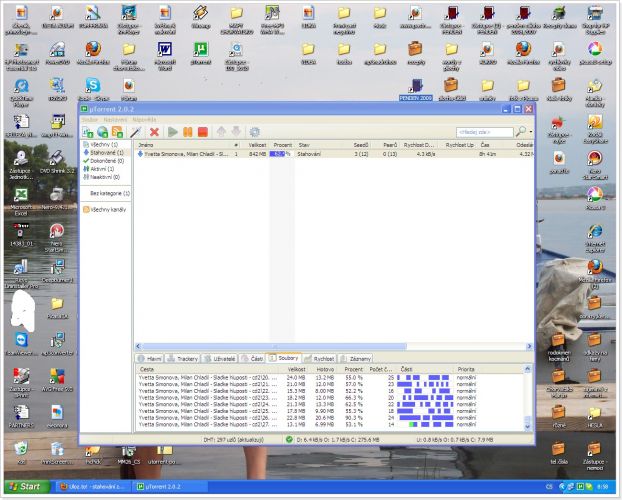Screen dimensions: 622x500
Task: Click torrent list horizontal scroll left arrow
Action: point(138,346)
